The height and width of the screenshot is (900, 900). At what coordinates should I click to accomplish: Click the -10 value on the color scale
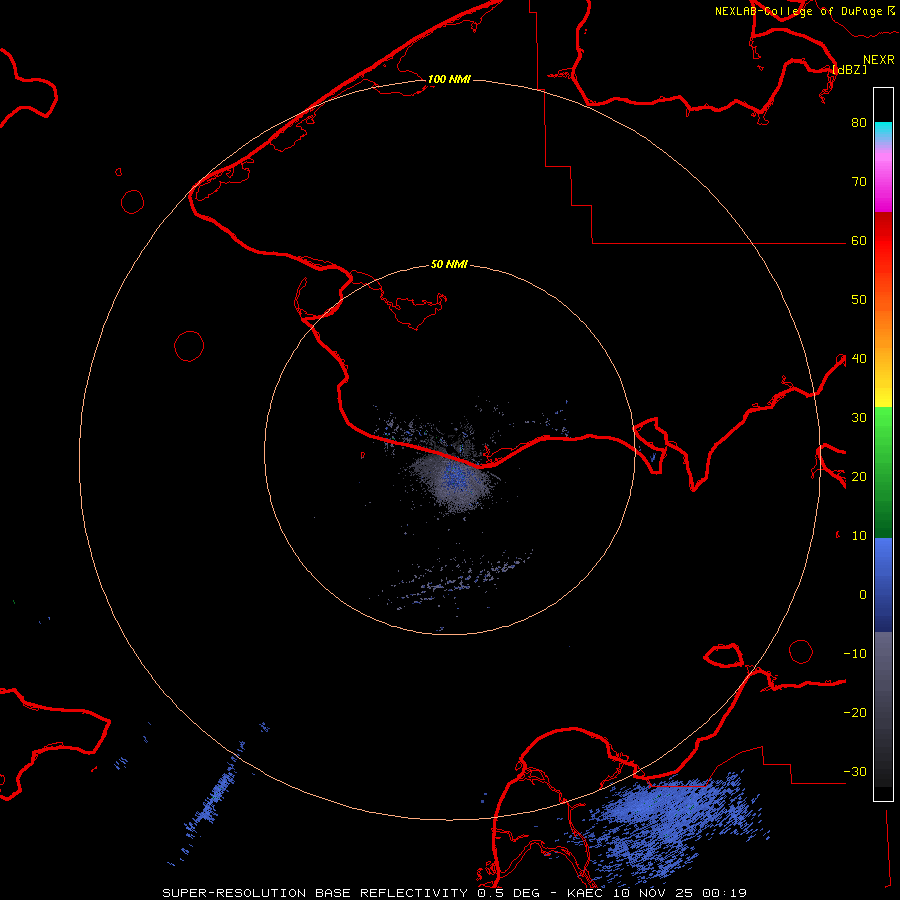click(x=855, y=654)
